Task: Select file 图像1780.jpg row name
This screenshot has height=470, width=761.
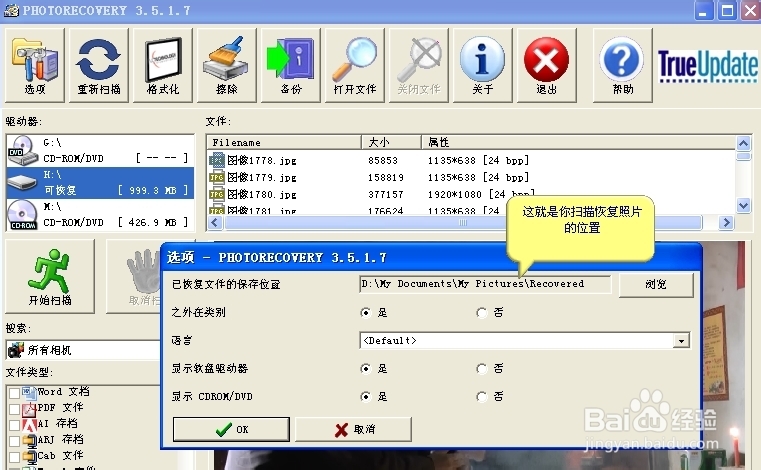Action: tap(262, 194)
